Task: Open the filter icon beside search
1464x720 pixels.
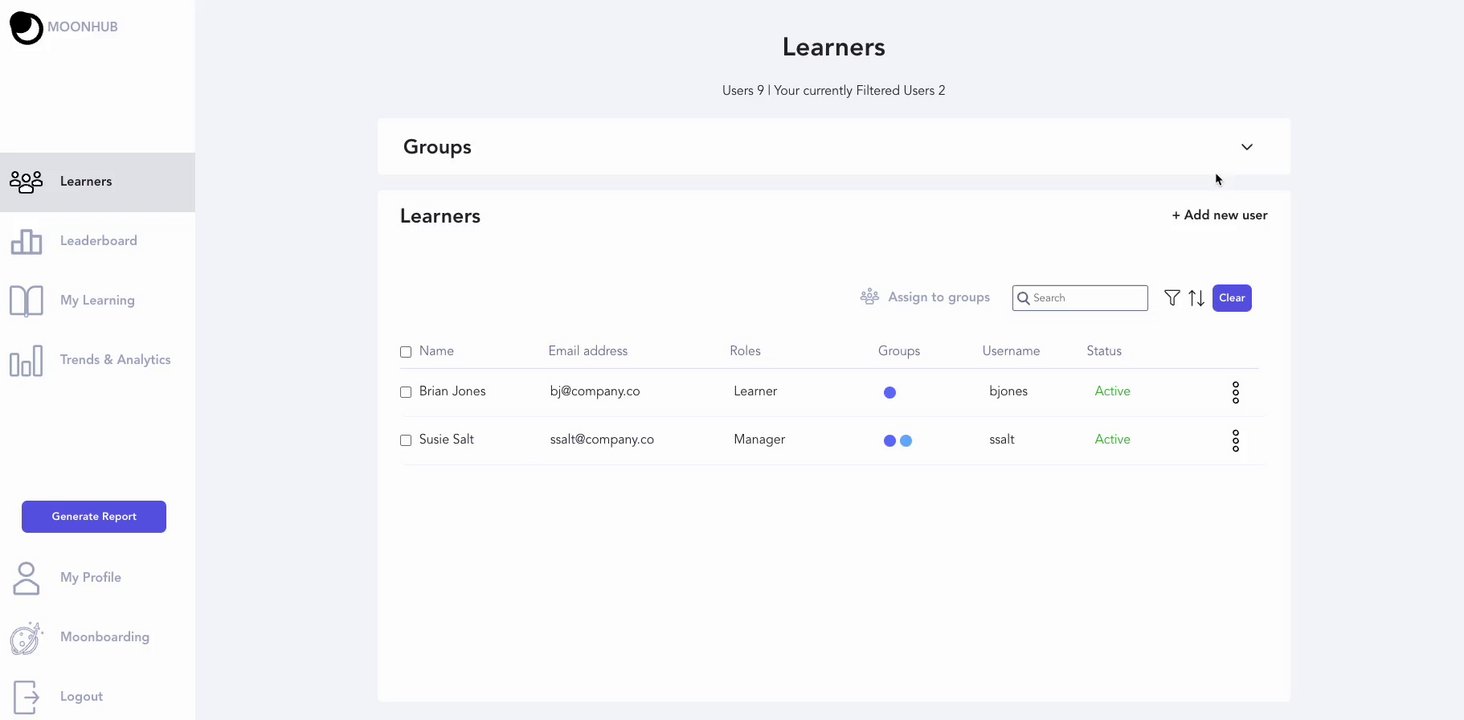Action: coord(1172,298)
